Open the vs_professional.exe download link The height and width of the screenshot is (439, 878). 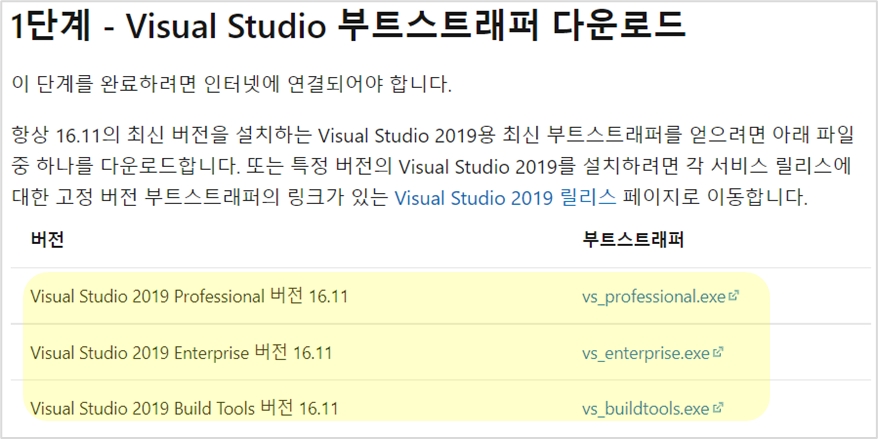coord(654,296)
